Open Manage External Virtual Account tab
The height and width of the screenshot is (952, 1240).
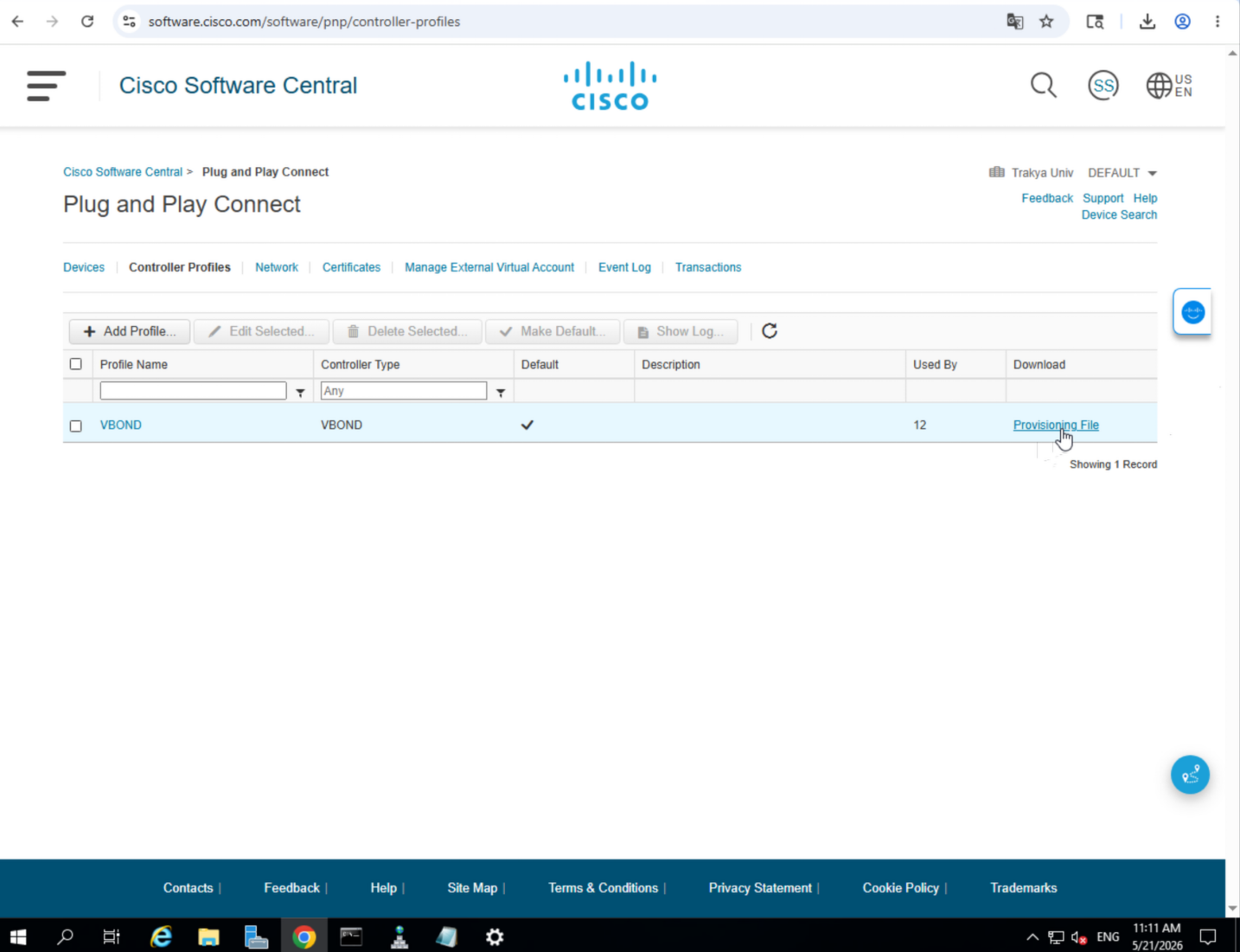(489, 267)
